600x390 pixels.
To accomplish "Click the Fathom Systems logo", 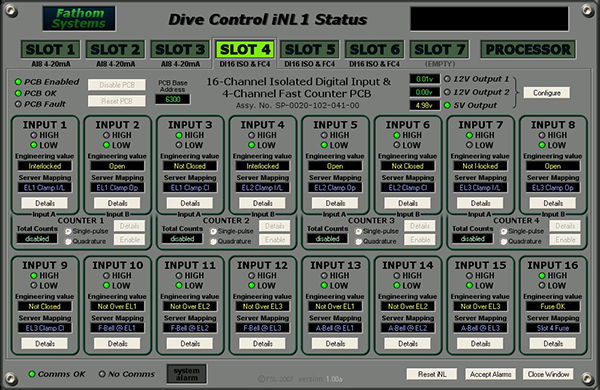I will pyautogui.click(x=79, y=18).
